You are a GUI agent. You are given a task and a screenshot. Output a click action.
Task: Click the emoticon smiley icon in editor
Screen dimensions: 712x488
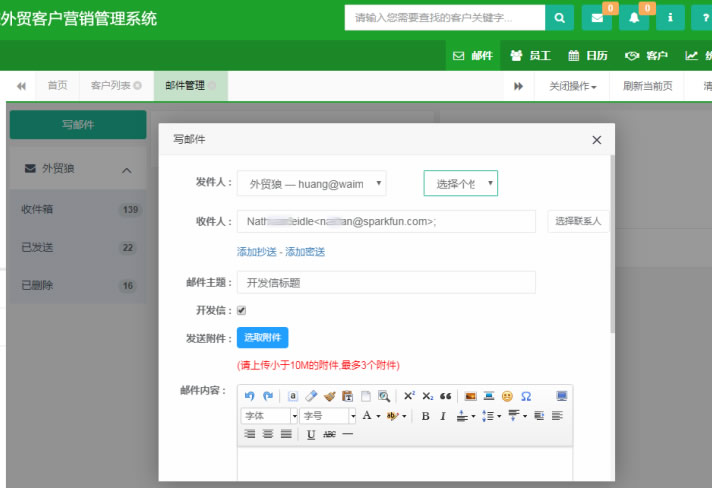pos(507,396)
